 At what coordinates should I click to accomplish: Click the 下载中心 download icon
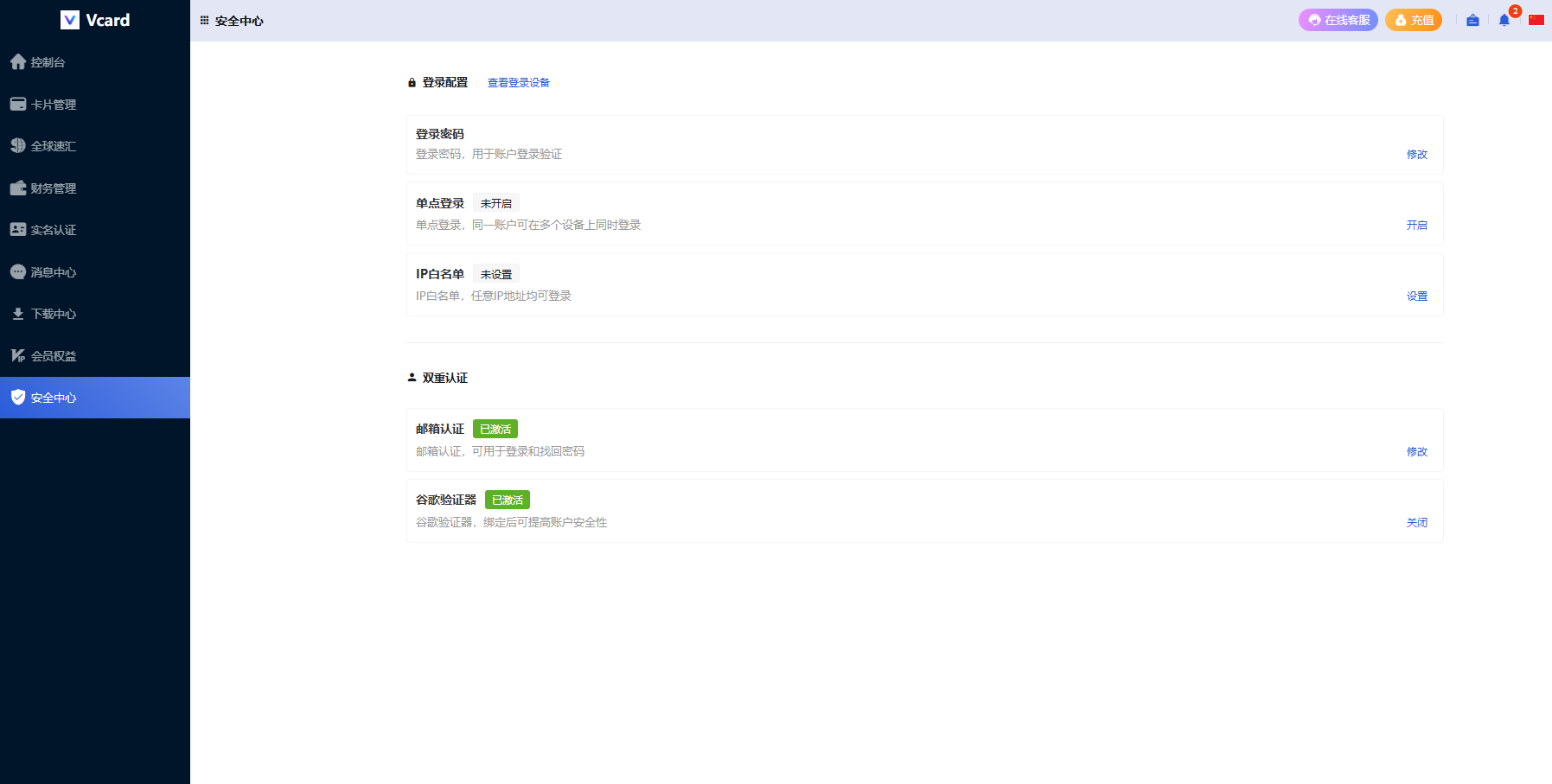click(x=18, y=314)
